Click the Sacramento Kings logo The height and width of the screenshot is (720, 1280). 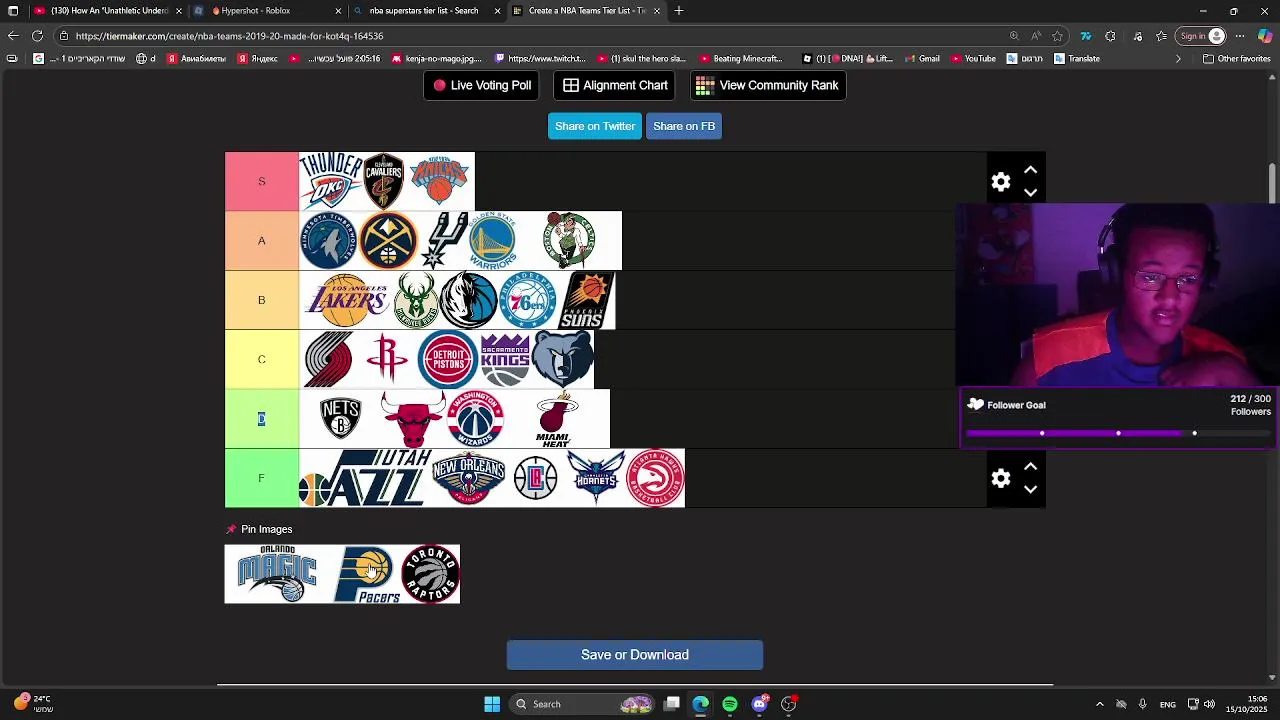click(505, 360)
